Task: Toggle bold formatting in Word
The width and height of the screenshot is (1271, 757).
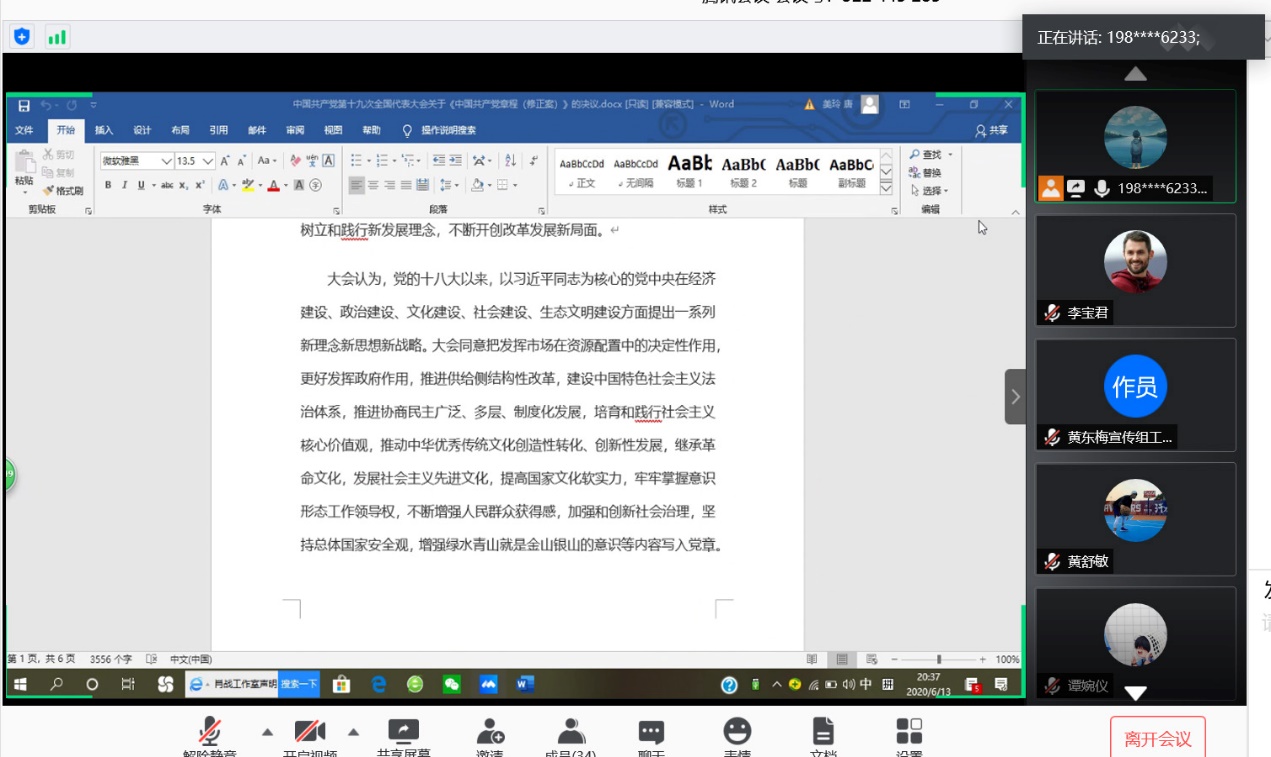Action: (108, 185)
